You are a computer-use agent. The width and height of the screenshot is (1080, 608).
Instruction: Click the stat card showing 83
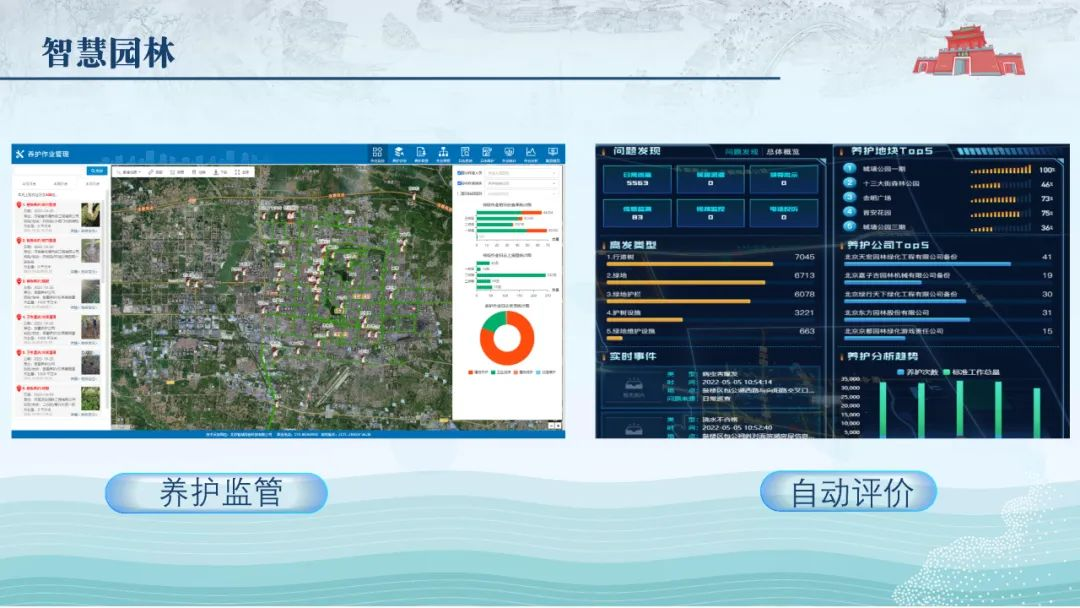637,213
